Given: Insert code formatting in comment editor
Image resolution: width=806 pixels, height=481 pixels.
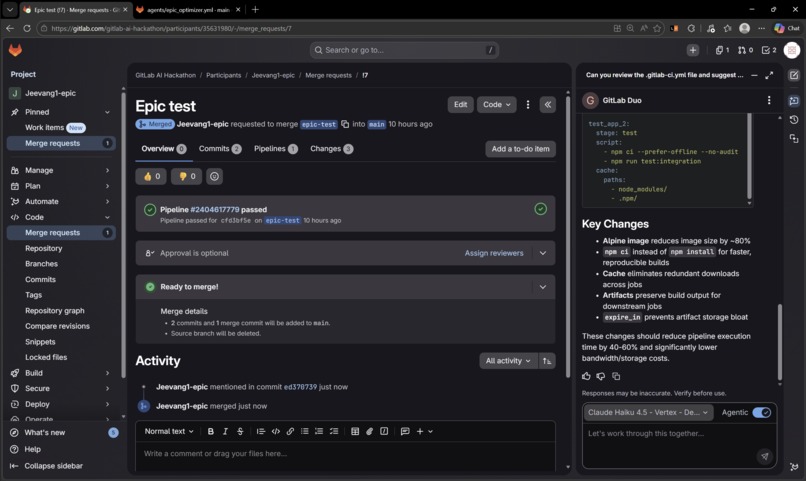Looking at the screenshot, I should coord(276,431).
